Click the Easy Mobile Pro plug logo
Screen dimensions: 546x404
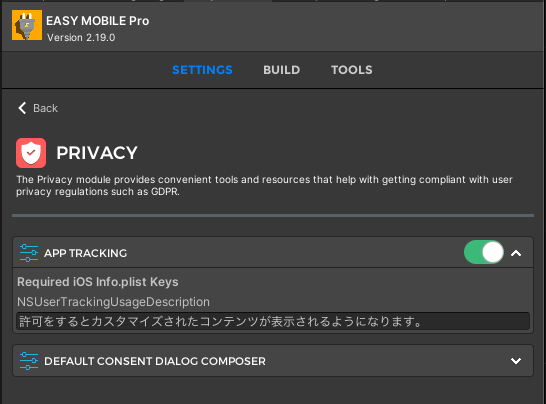pyautogui.click(x=27, y=25)
